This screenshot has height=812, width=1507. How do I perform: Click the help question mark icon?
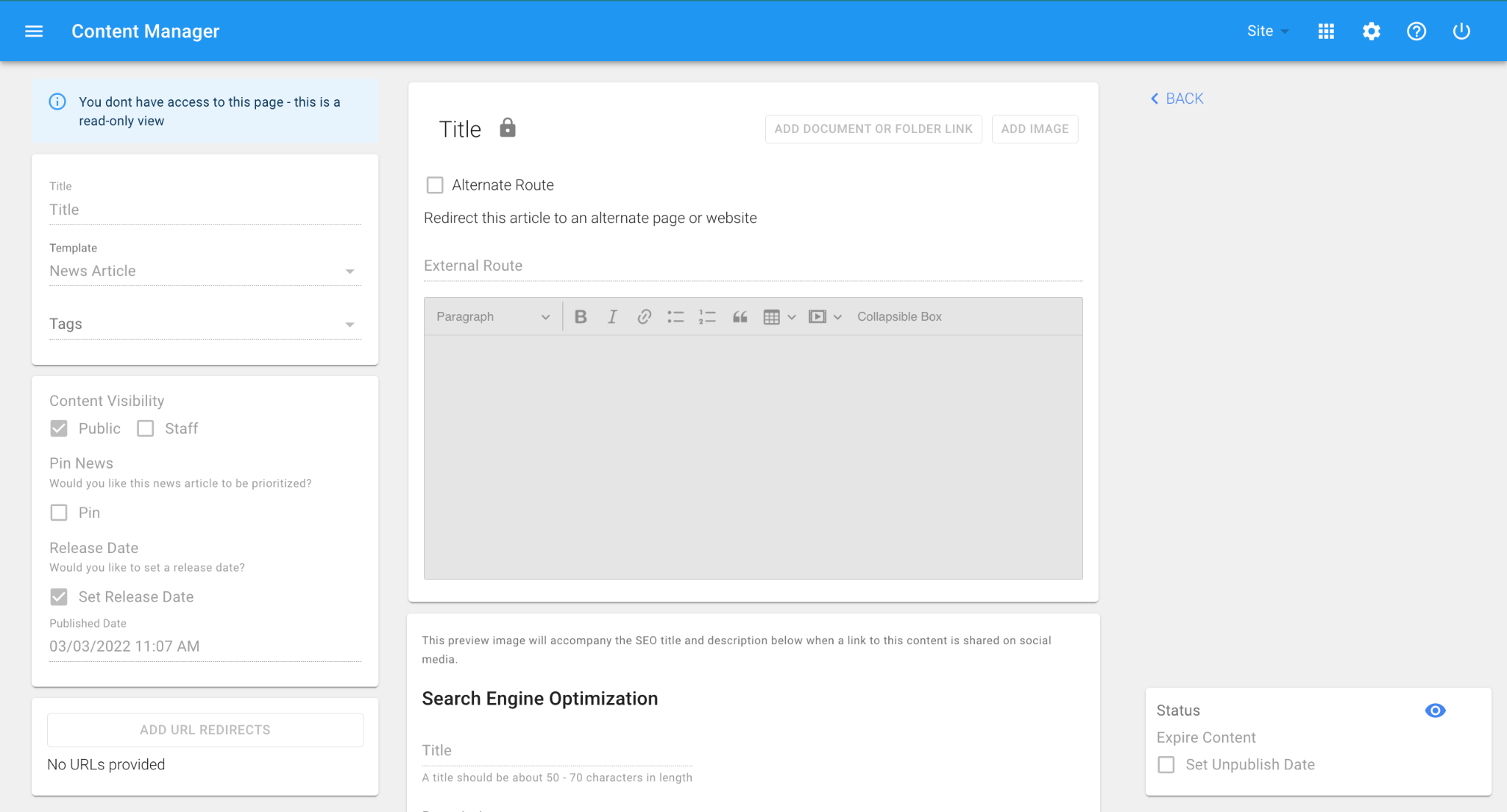[1416, 31]
